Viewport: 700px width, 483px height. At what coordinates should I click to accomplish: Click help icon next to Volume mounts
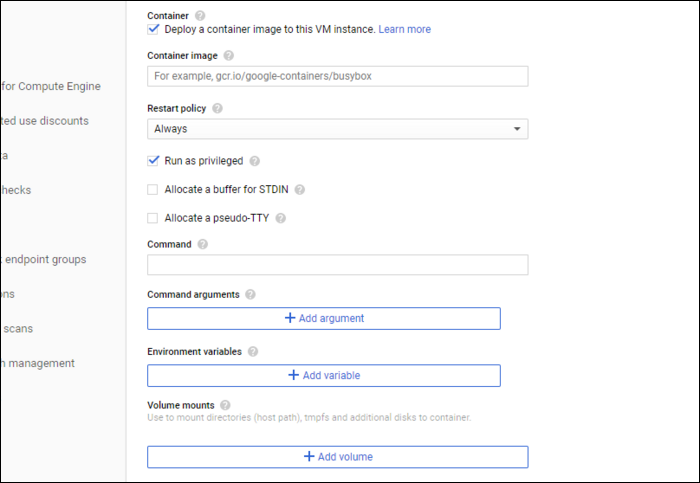[x=224, y=405]
